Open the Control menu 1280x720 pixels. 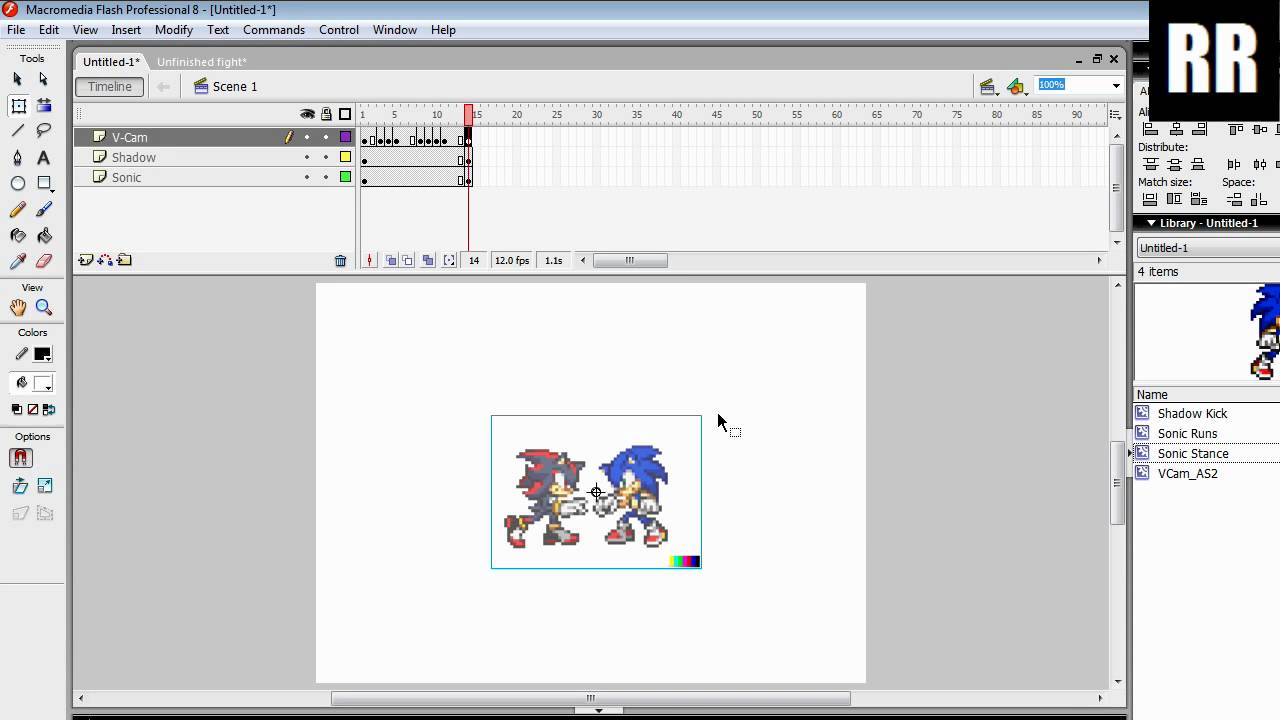click(x=339, y=30)
